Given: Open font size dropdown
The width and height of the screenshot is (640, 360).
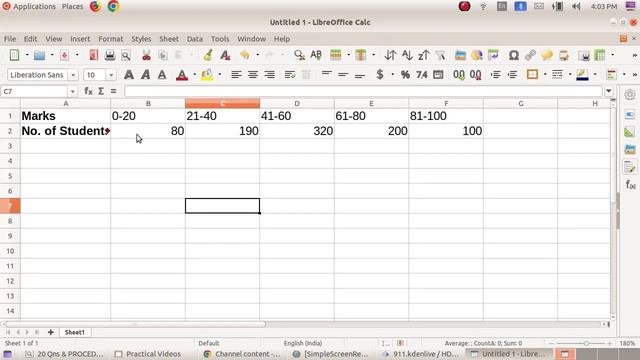Looking at the screenshot, I should click(x=111, y=75).
